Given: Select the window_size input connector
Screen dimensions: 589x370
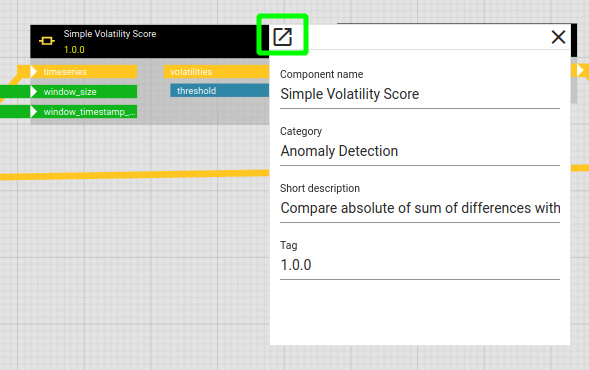Looking at the screenshot, I should coord(83,92).
